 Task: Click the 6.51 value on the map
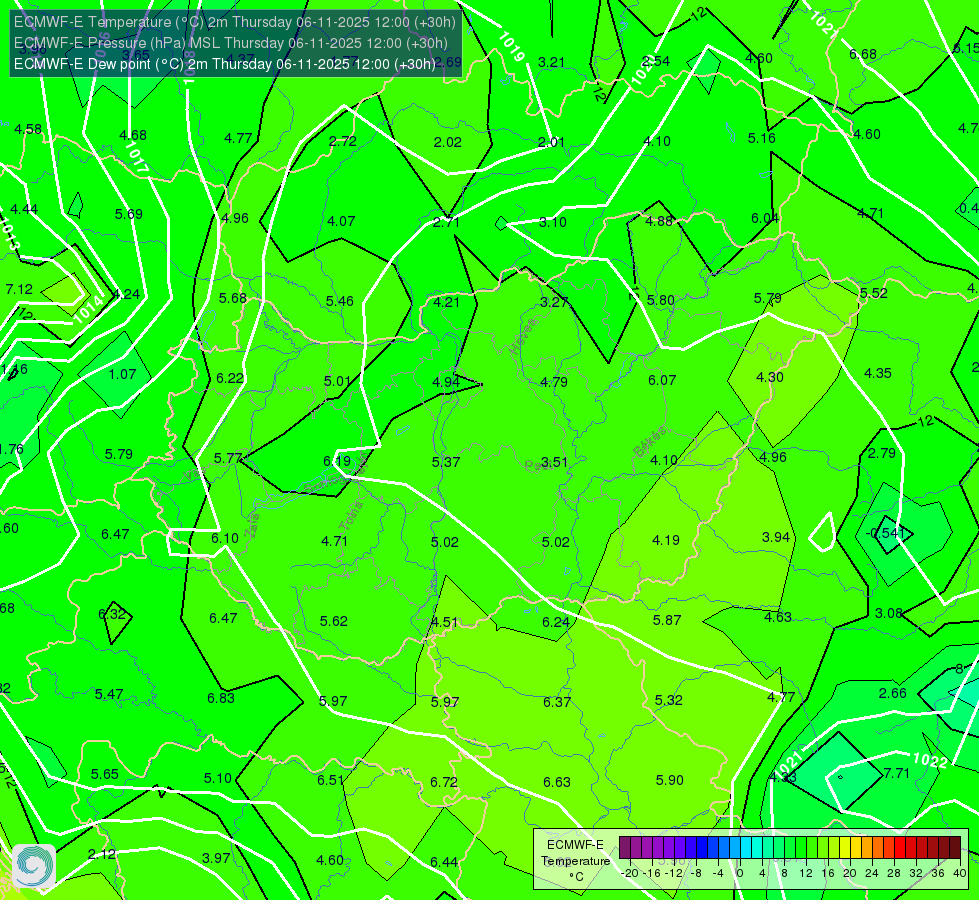(331, 780)
